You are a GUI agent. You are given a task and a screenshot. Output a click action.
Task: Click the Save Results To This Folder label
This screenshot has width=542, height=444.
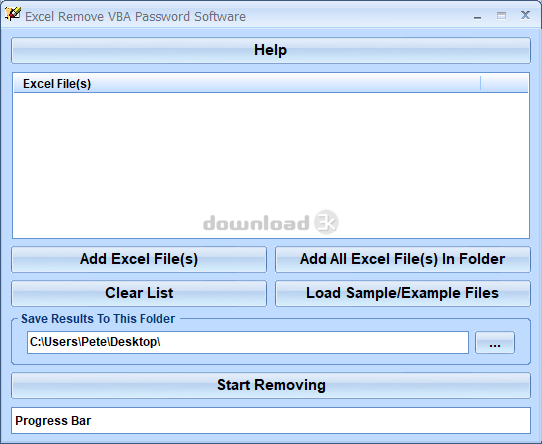coord(98,319)
